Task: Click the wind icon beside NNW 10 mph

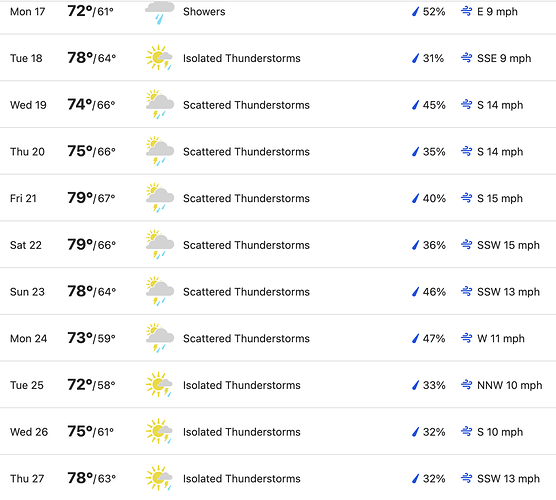Action: (x=466, y=385)
